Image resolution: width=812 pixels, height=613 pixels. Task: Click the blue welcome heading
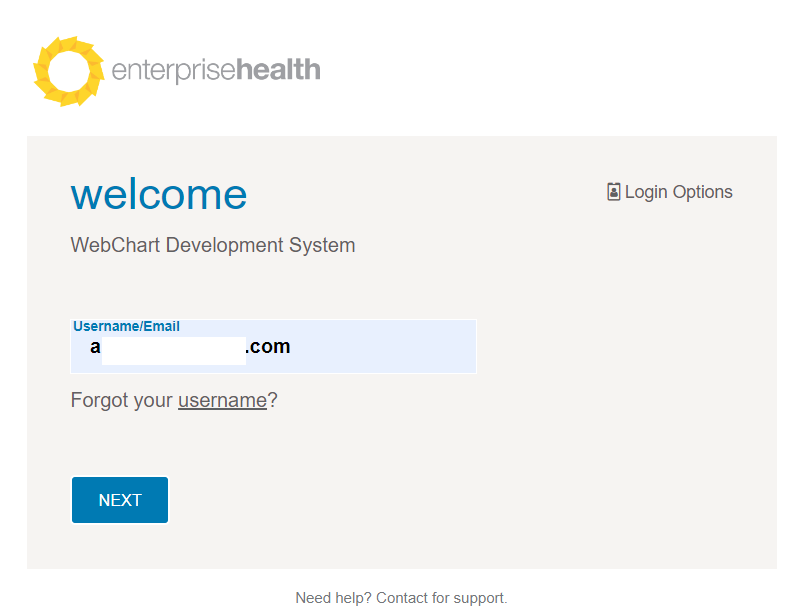pos(158,195)
